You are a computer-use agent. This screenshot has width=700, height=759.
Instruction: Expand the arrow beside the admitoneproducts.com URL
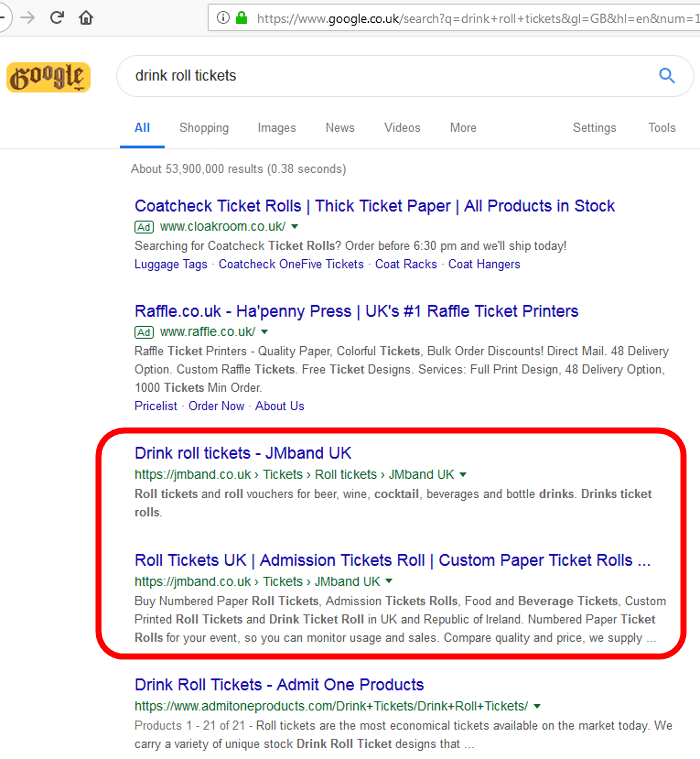537,707
